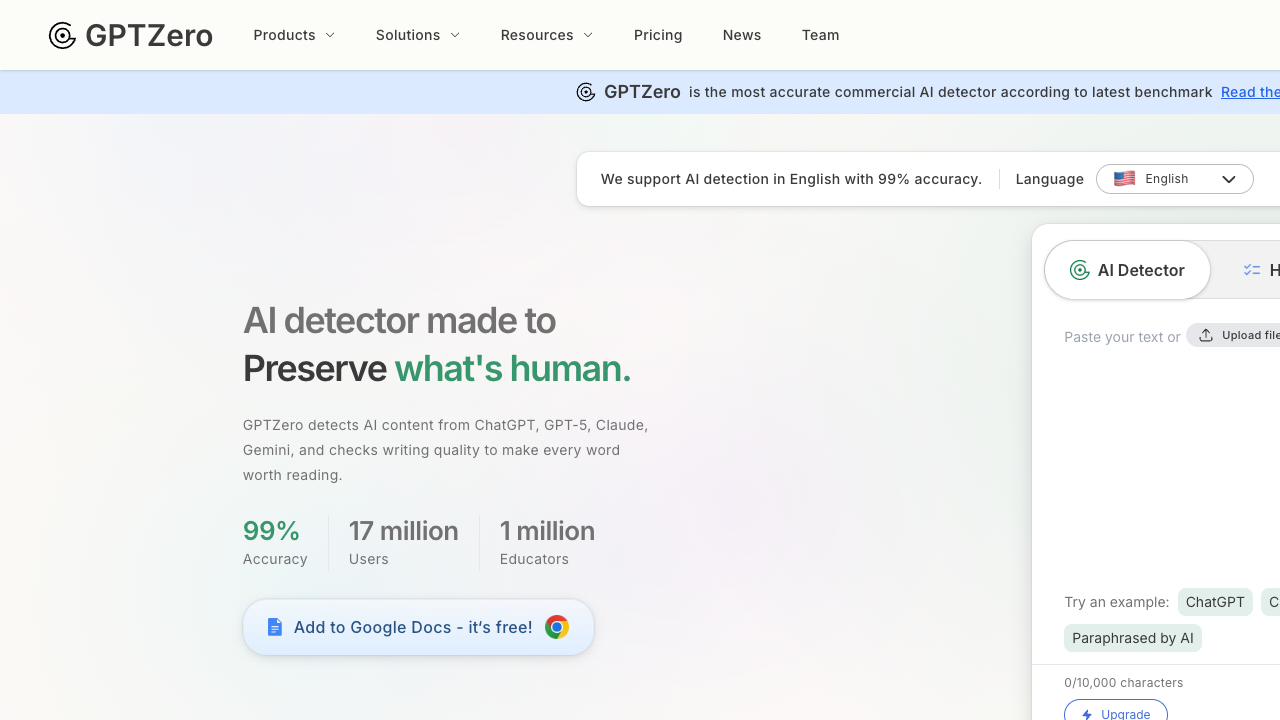Open the Products menu
Screen dimensions: 1280x720
pyautogui.click(x=294, y=35)
